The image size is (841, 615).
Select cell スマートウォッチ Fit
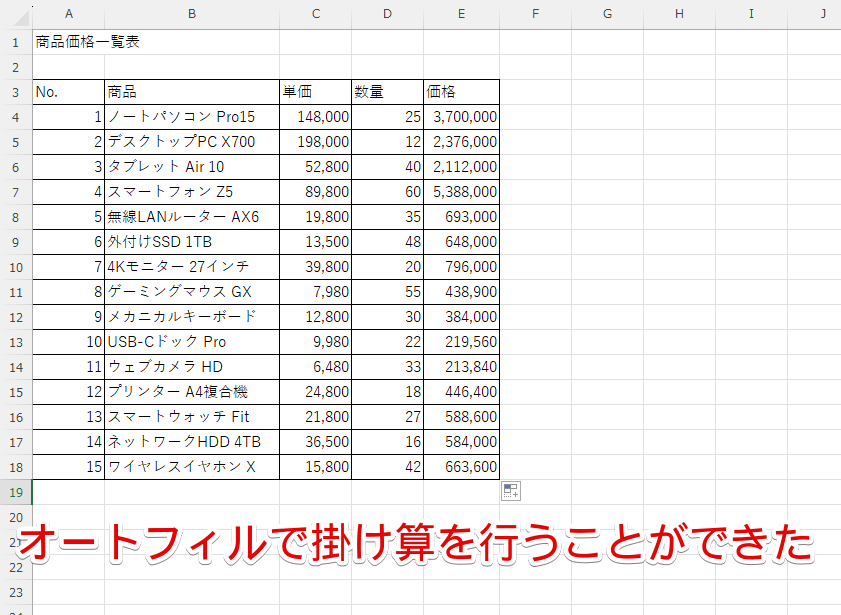pos(192,417)
